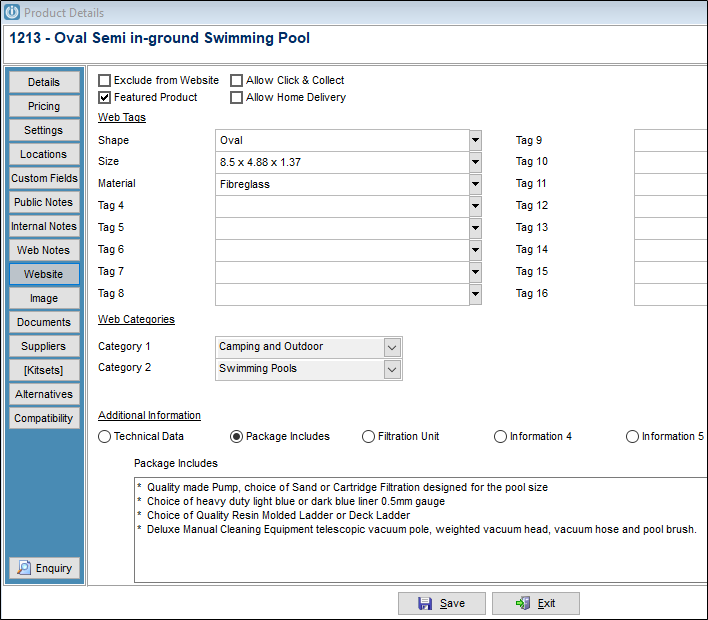
Task: Open the Internal Notes tab
Action: pyautogui.click(x=44, y=226)
